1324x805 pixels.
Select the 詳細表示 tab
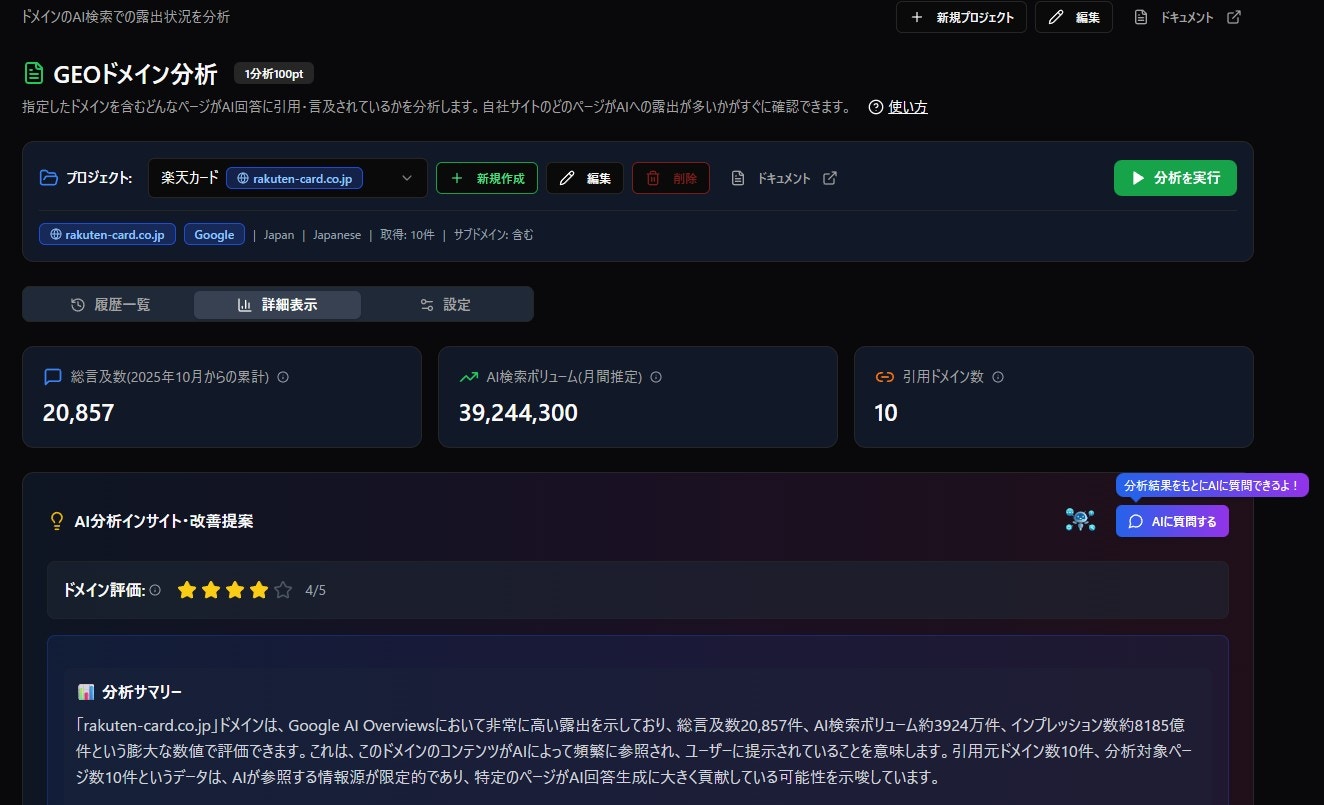277,305
